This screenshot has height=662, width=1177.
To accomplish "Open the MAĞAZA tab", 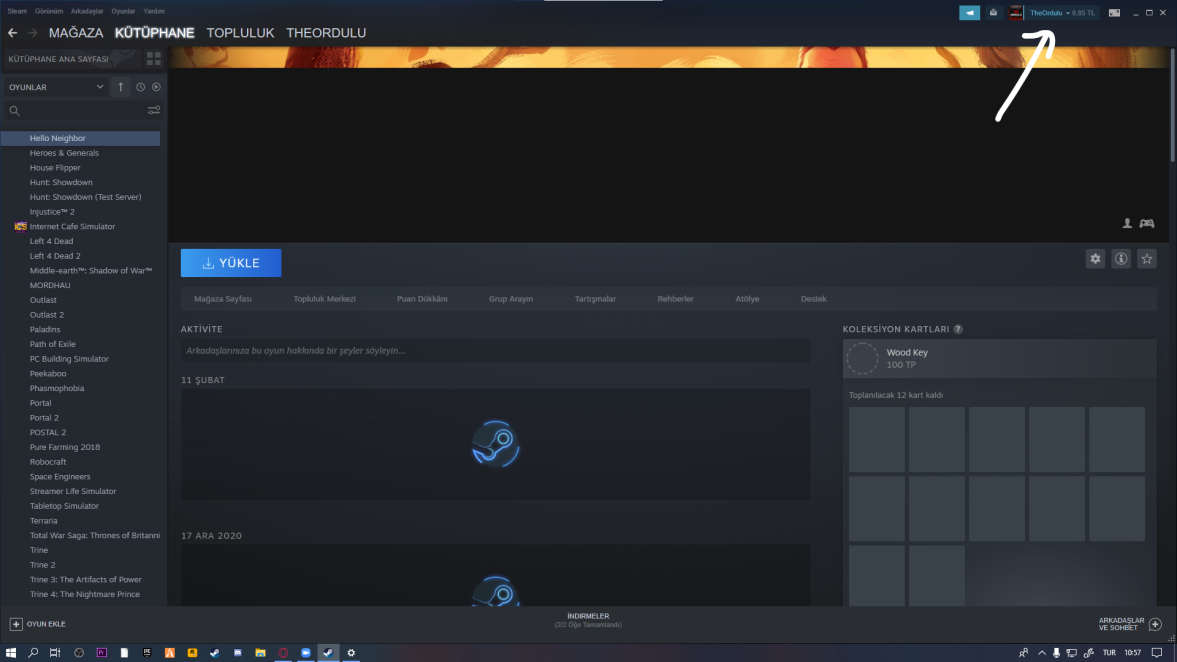I will point(76,33).
